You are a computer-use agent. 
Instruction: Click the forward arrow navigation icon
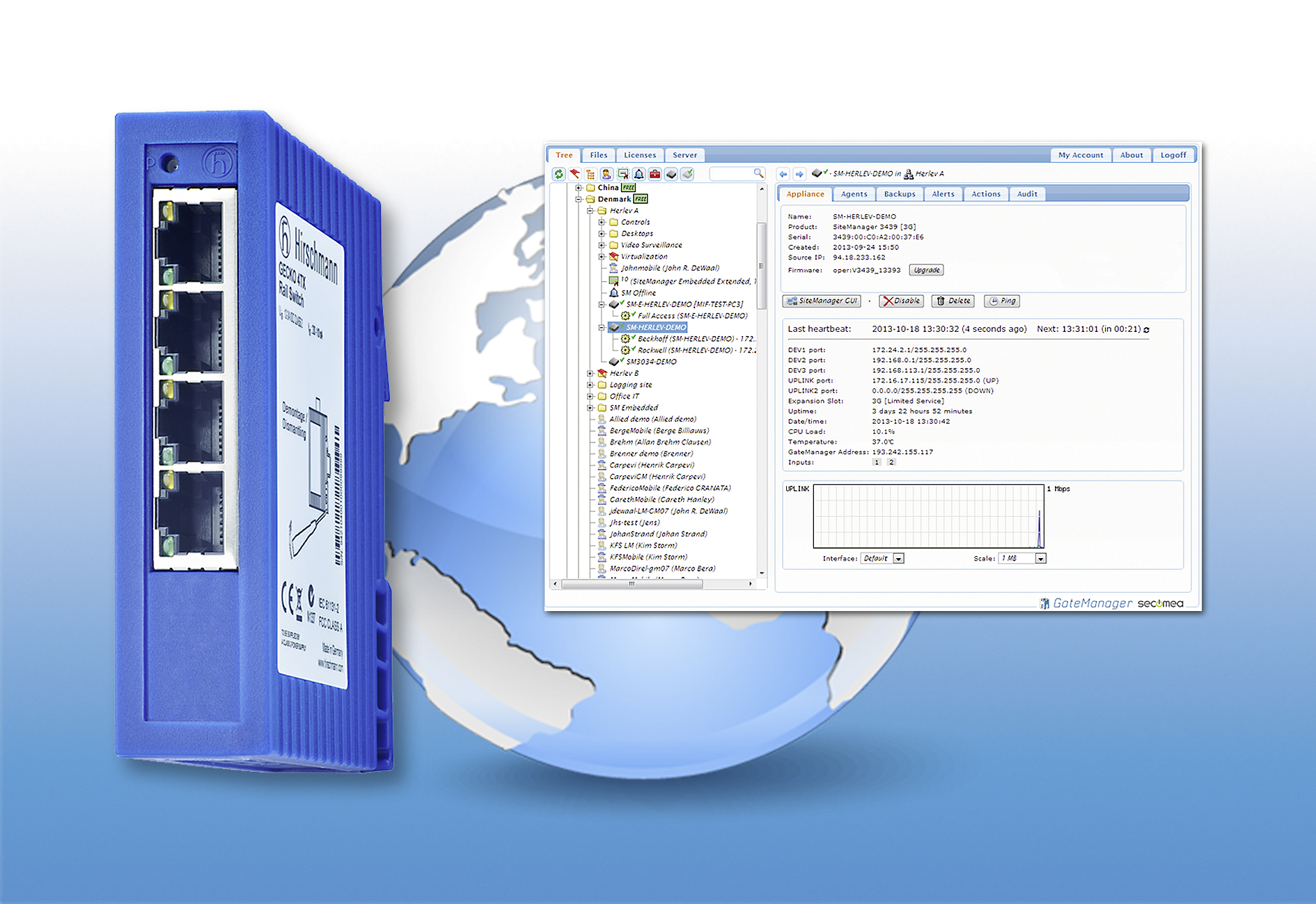pos(799,174)
